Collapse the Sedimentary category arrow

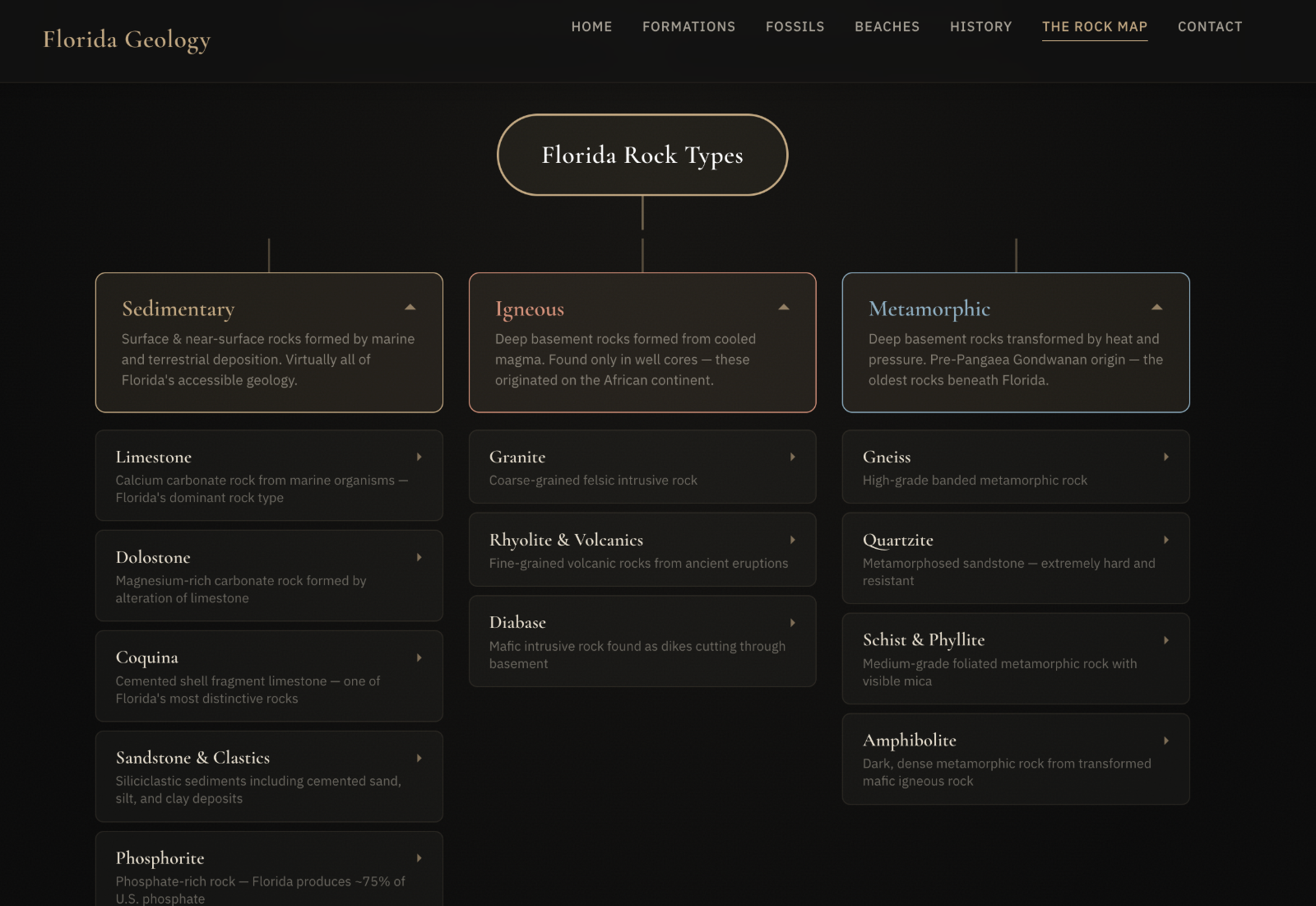pos(410,308)
